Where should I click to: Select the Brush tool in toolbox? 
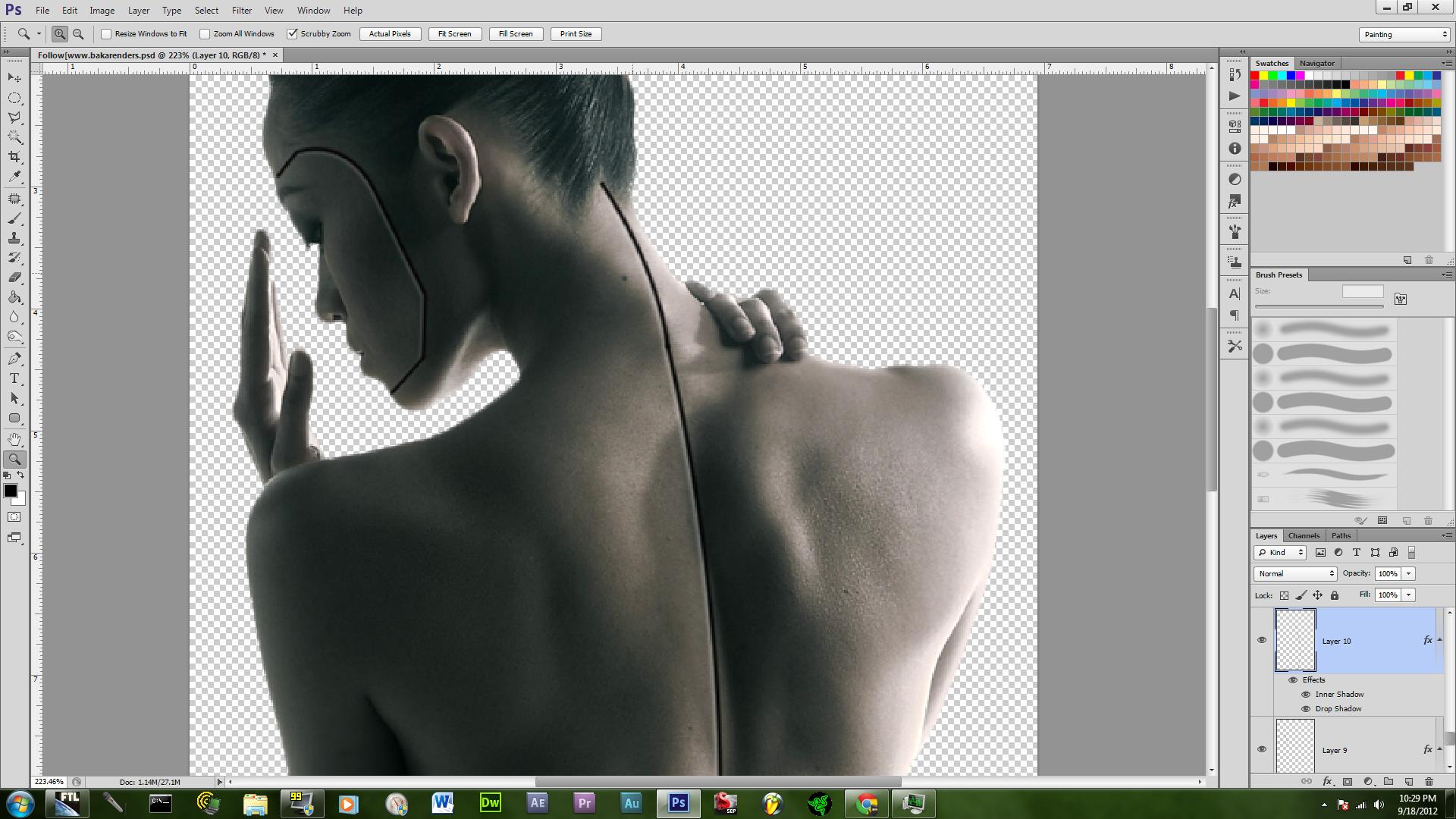coord(14,218)
